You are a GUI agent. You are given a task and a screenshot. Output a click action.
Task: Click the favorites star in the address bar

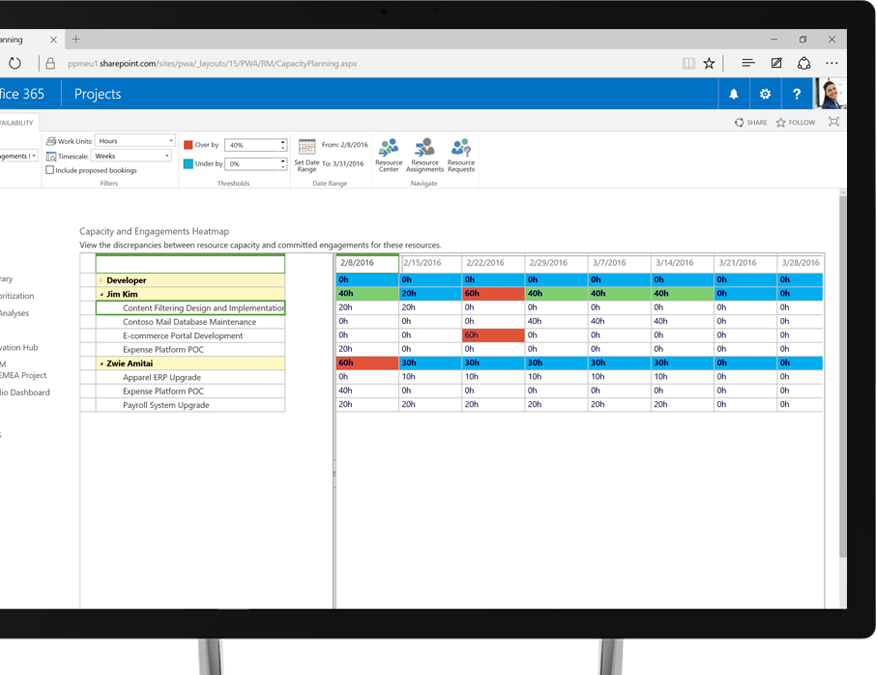pos(709,62)
